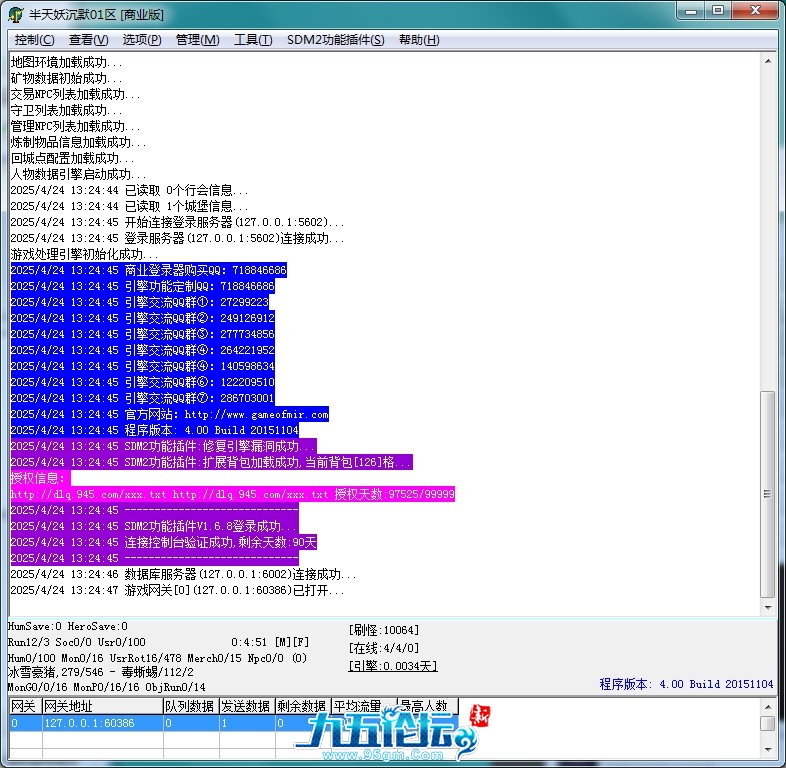The height and width of the screenshot is (768, 786).
Task: Click the application icon in title bar
Action: coord(16,14)
